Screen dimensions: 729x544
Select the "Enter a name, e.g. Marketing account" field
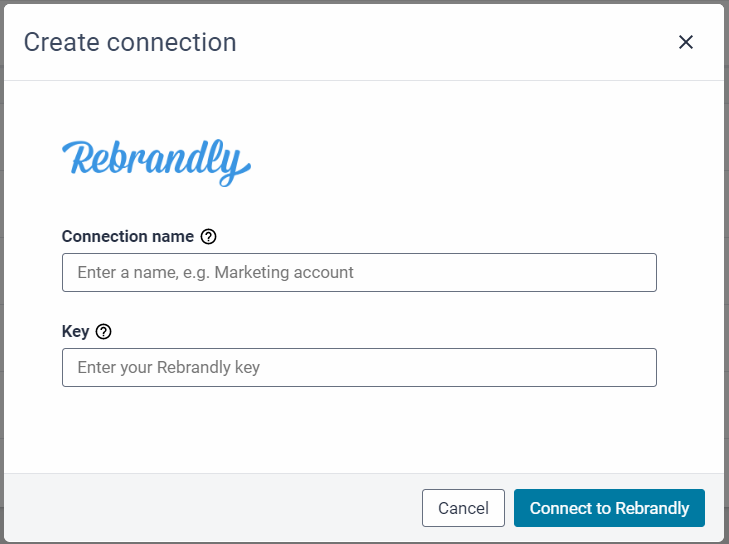coord(359,272)
